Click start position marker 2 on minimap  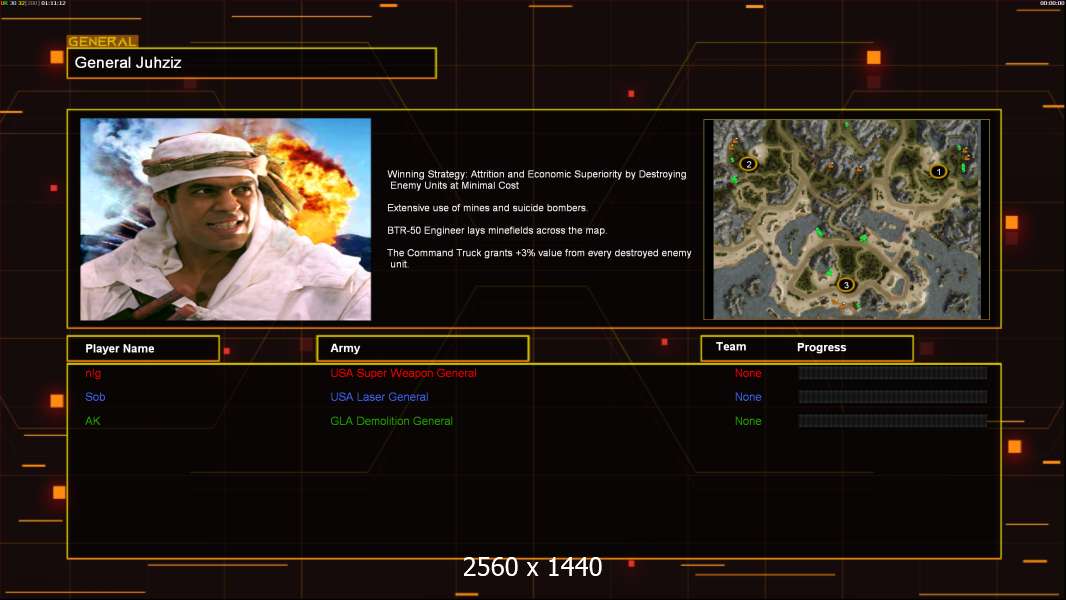click(749, 164)
